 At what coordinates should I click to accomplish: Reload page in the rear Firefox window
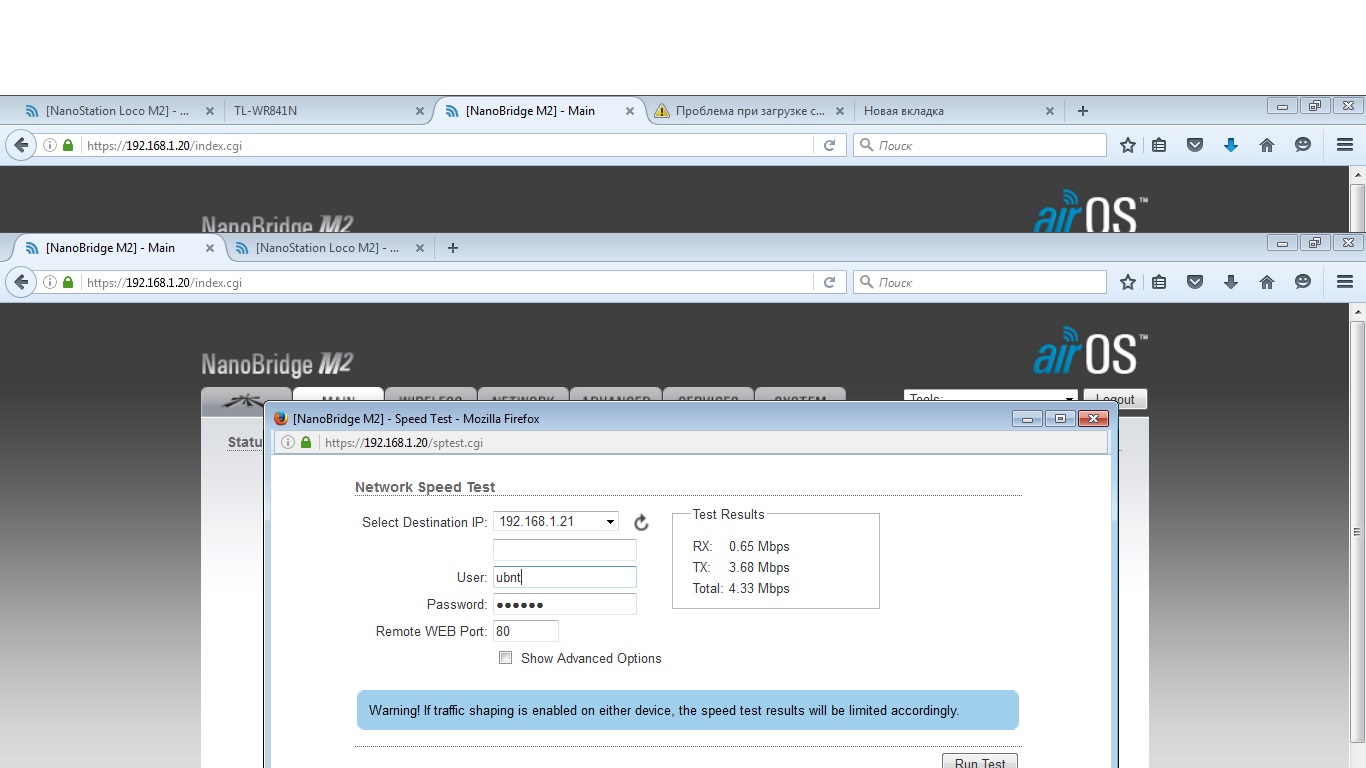coord(829,145)
